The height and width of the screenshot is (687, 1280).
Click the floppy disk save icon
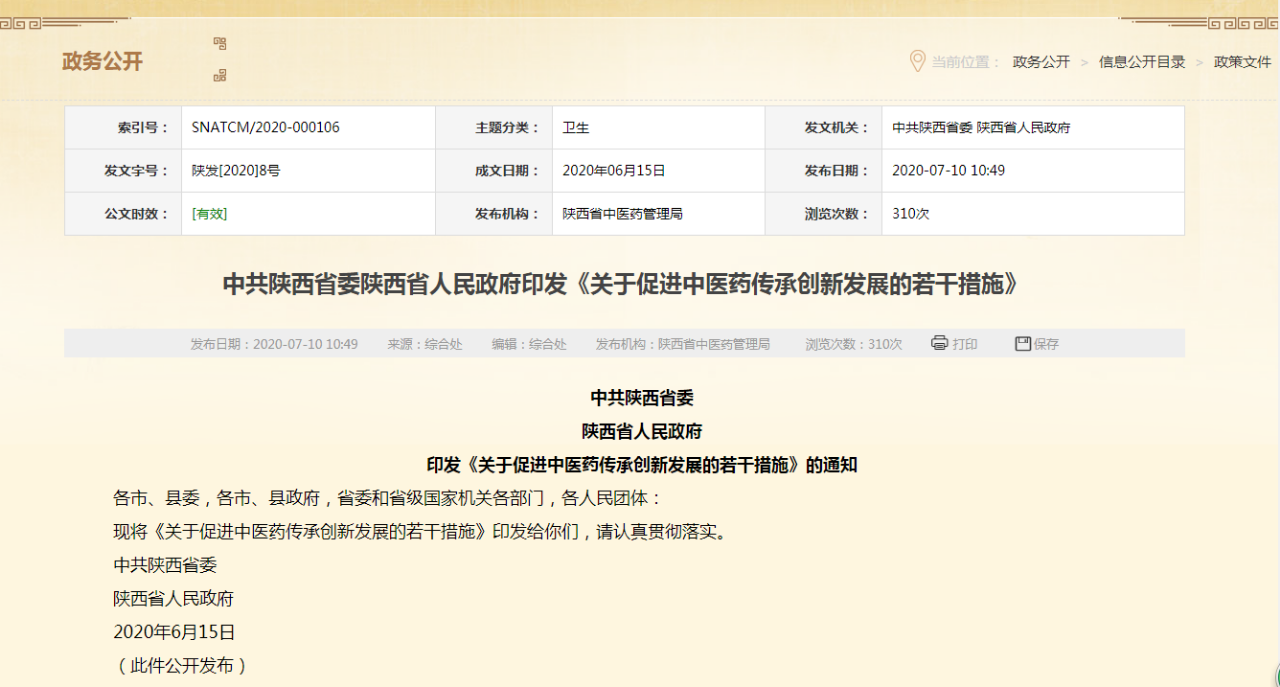[1022, 343]
